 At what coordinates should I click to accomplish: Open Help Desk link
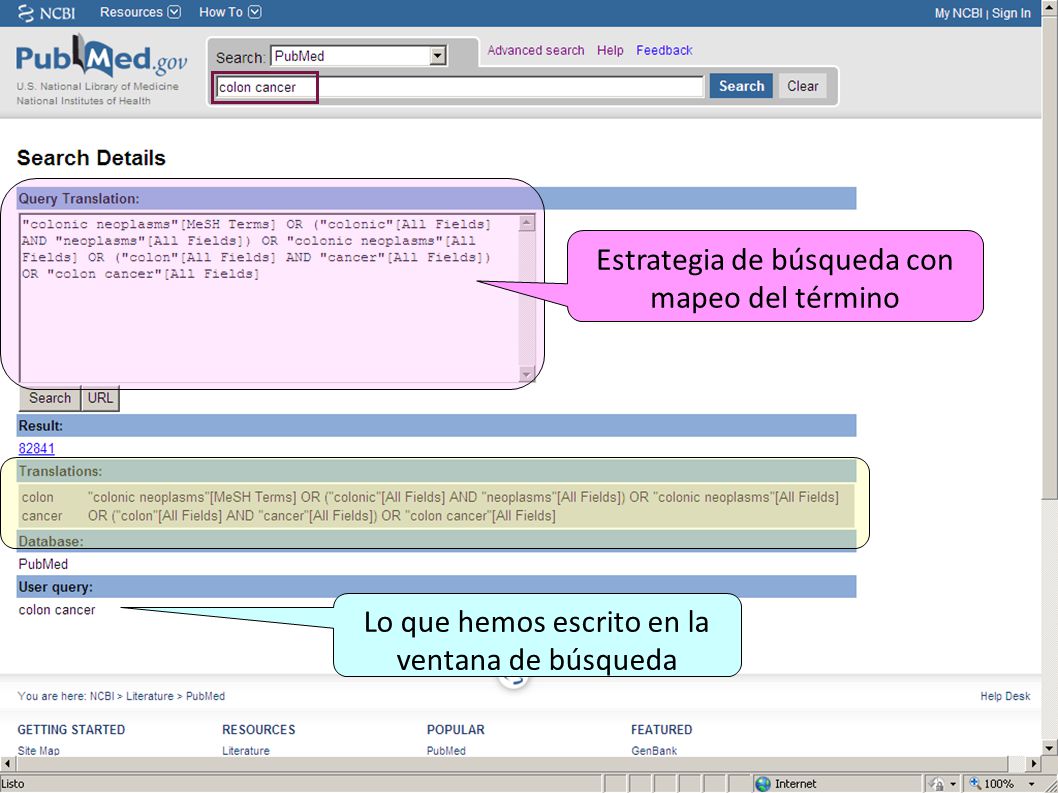pyautogui.click(x=1005, y=696)
